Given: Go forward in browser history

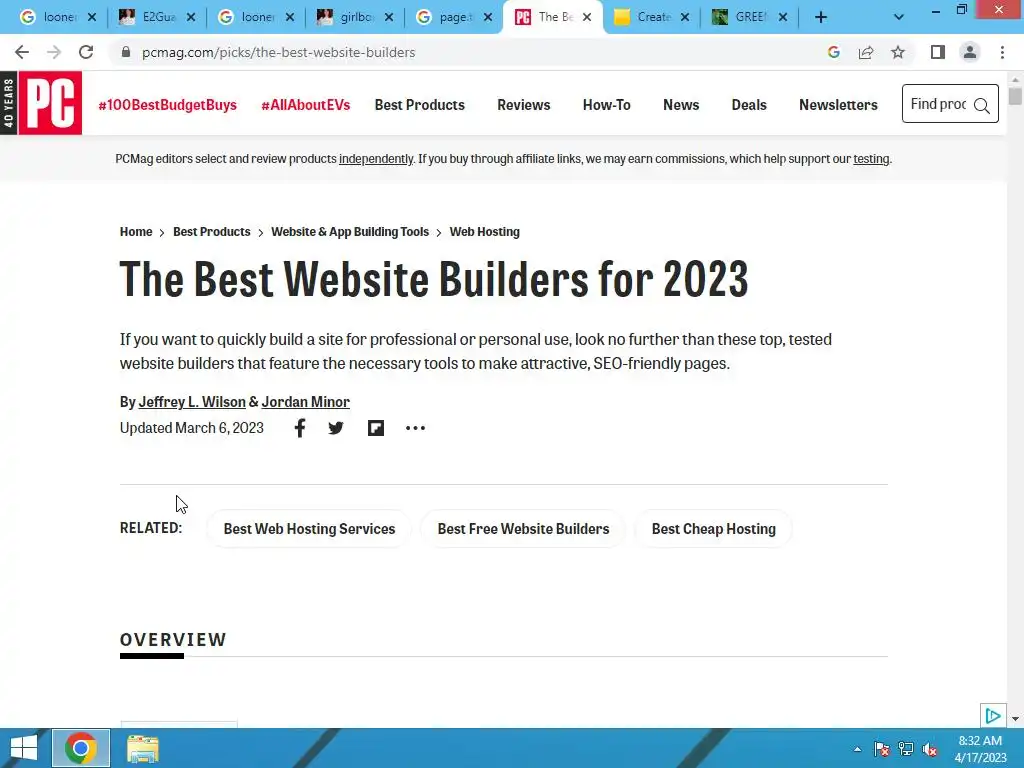Looking at the screenshot, I should click(54, 52).
